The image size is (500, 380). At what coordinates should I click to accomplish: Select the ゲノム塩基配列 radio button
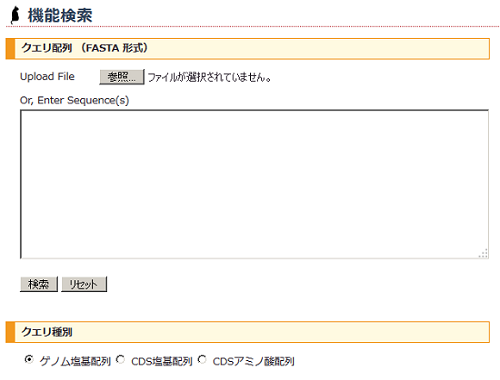[29, 360]
